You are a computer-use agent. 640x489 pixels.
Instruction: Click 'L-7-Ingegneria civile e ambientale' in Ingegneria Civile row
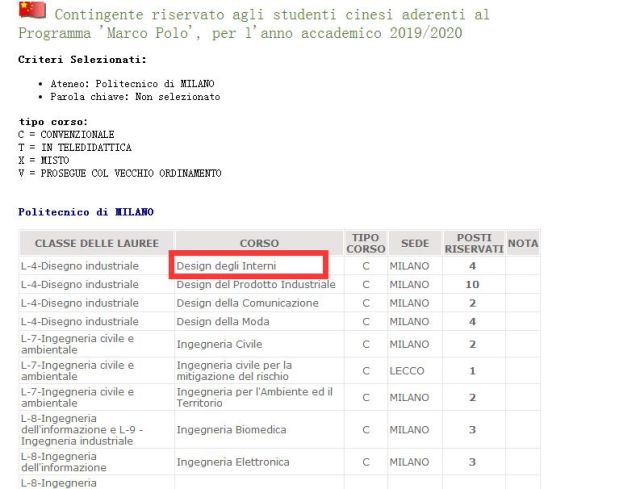(78, 344)
